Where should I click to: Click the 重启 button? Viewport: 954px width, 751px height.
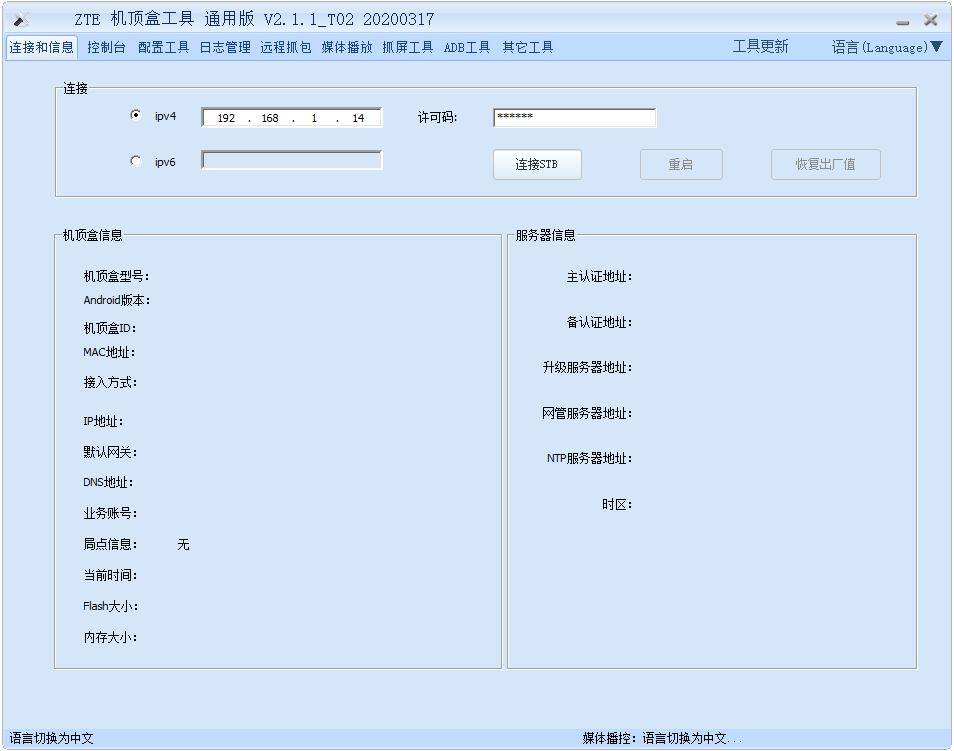pos(681,164)
